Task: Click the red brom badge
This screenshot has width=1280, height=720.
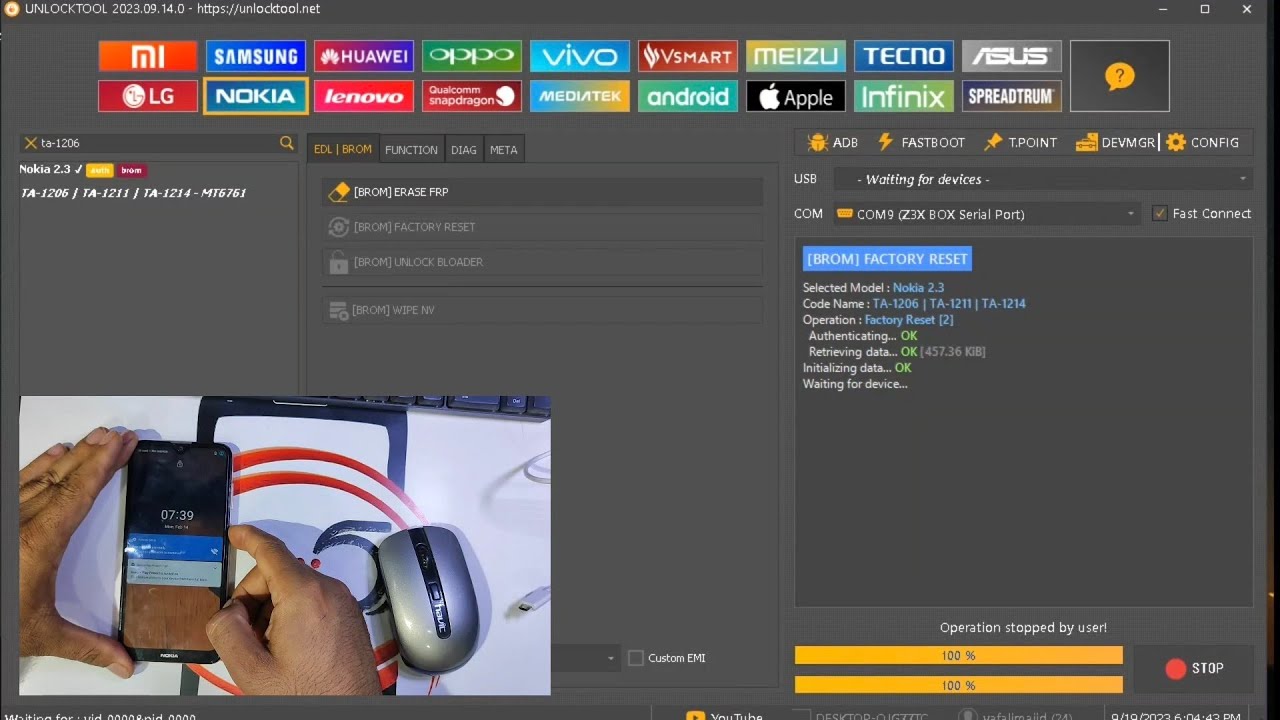Action: 132,170
